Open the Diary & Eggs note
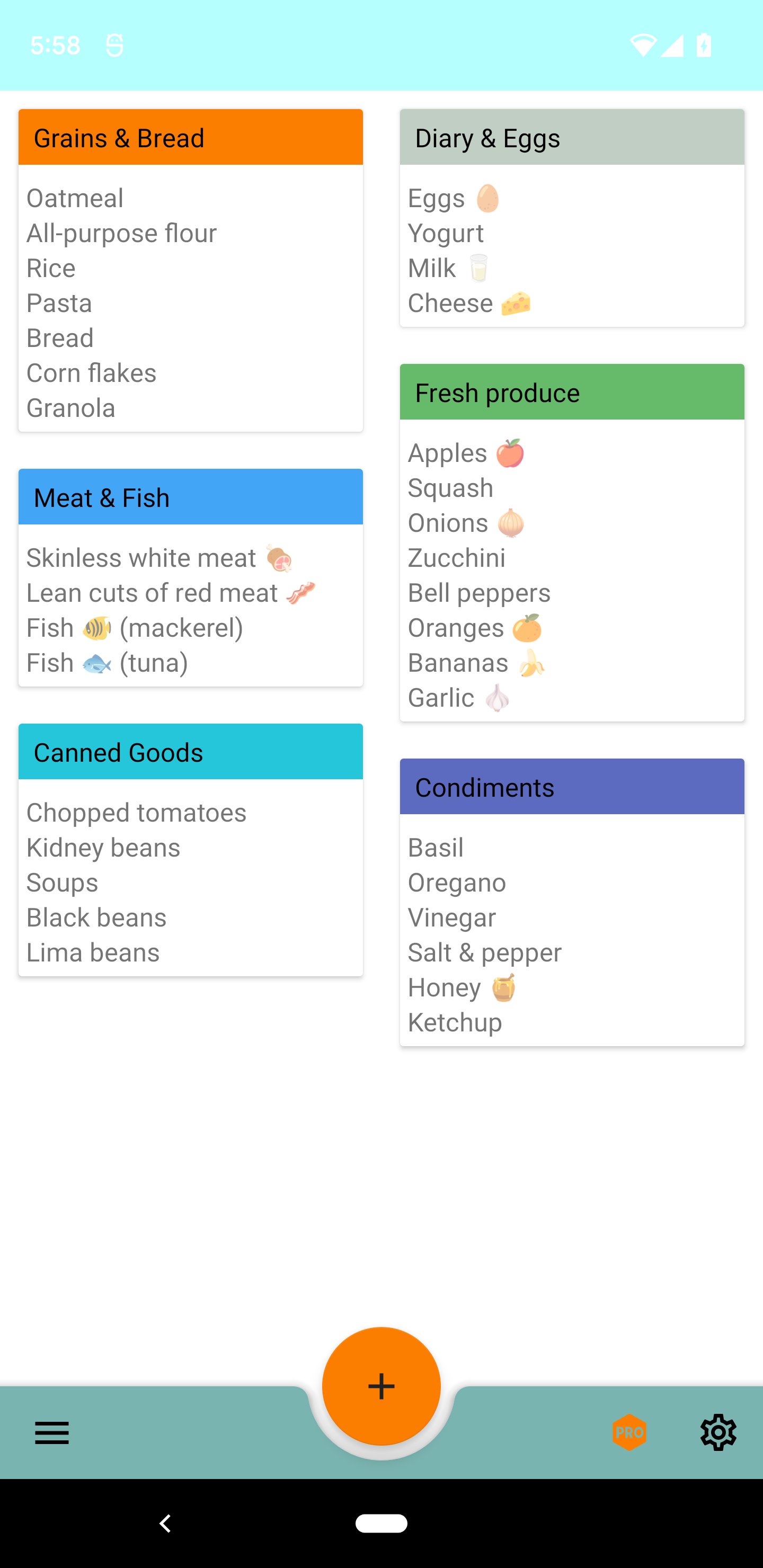Screen dimensions: 763x1568 (x=572, y=138)
